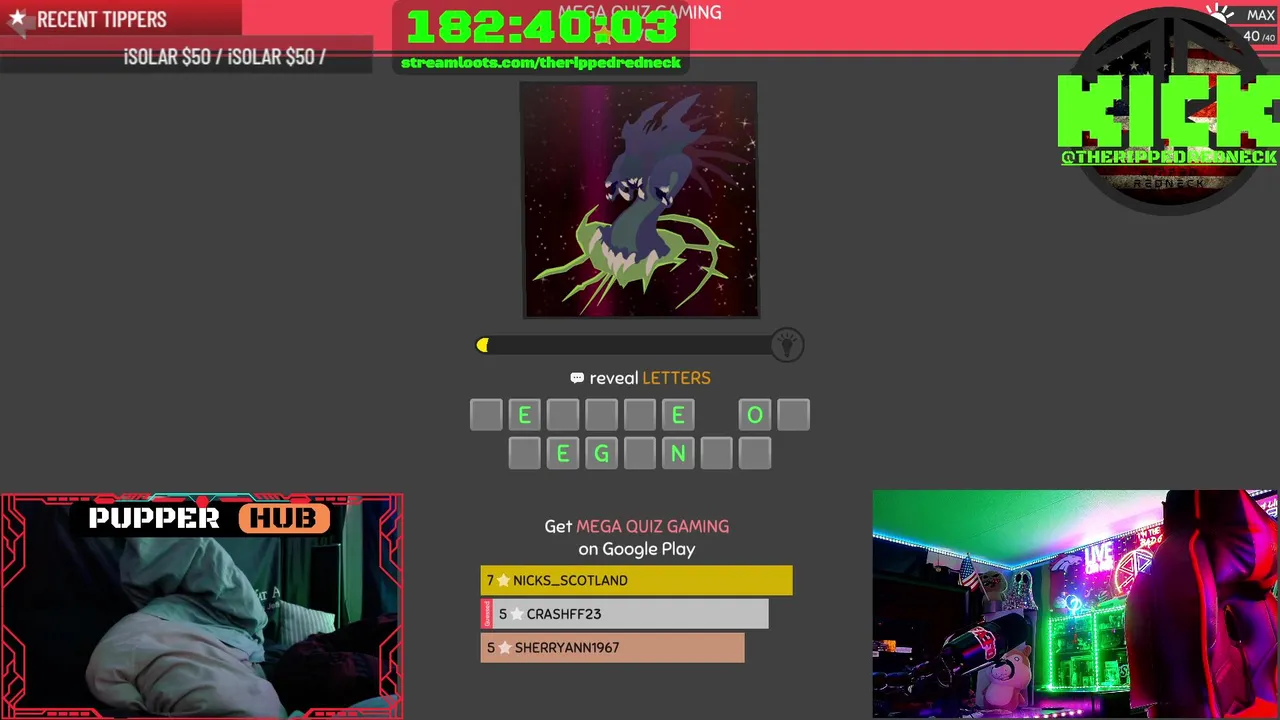Screen dimensions: 1280x720
Task: Click the orange HUB badge
Action: pyautogui.click(x=284, y=518)
